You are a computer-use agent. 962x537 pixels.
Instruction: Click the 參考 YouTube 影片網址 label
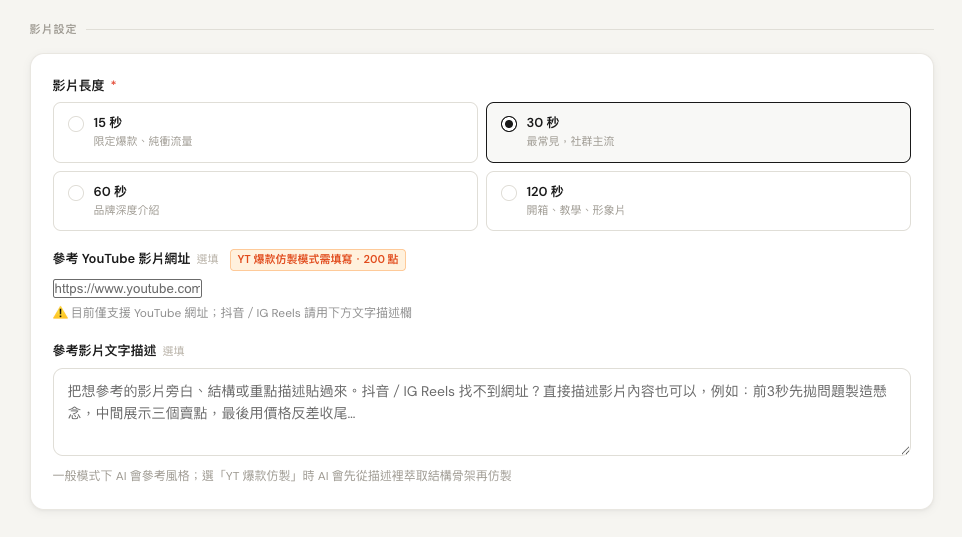point(121,259)
